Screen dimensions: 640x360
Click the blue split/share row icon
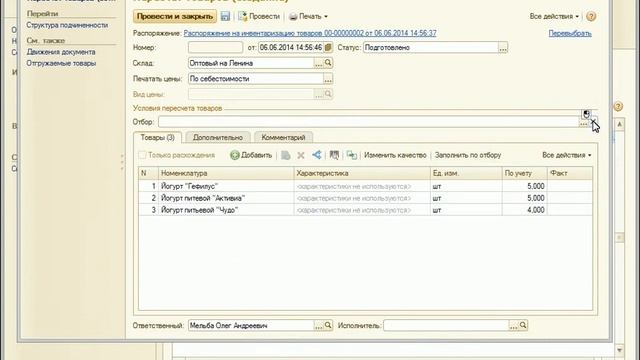(x=317, y=155)
